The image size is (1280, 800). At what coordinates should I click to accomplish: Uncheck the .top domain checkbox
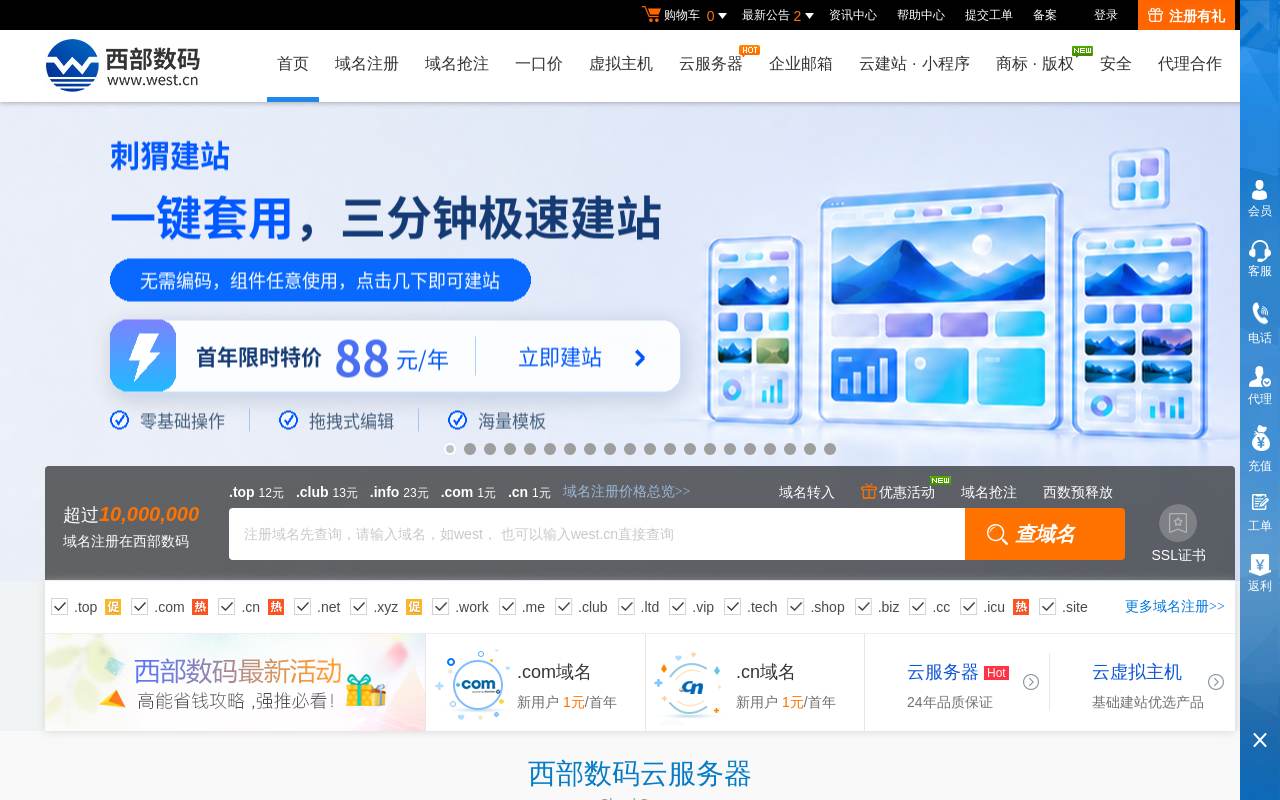pos(60,606)
